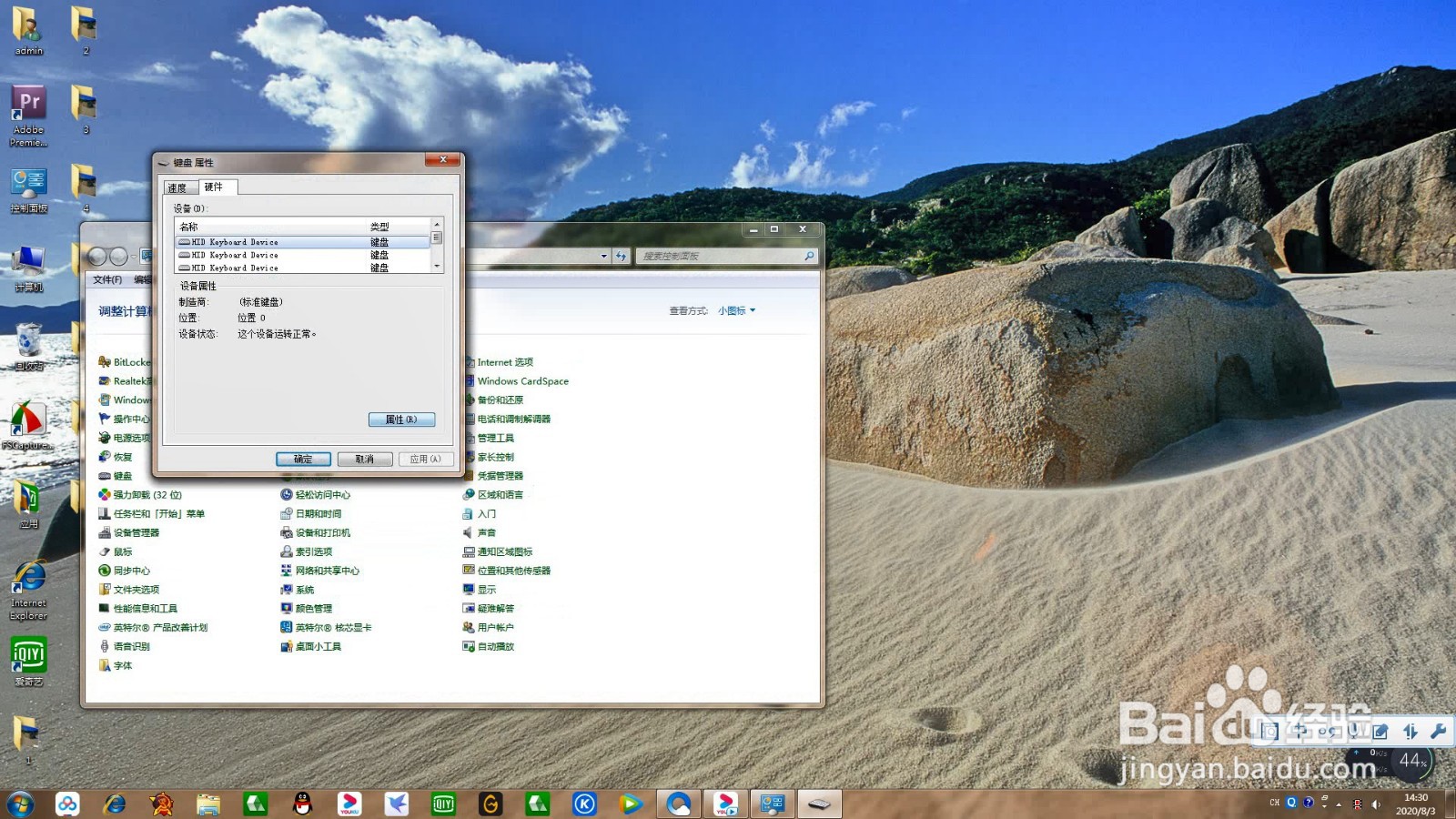
Task: Open the 设备和打印机 control panel item
Action: point(316,532)
